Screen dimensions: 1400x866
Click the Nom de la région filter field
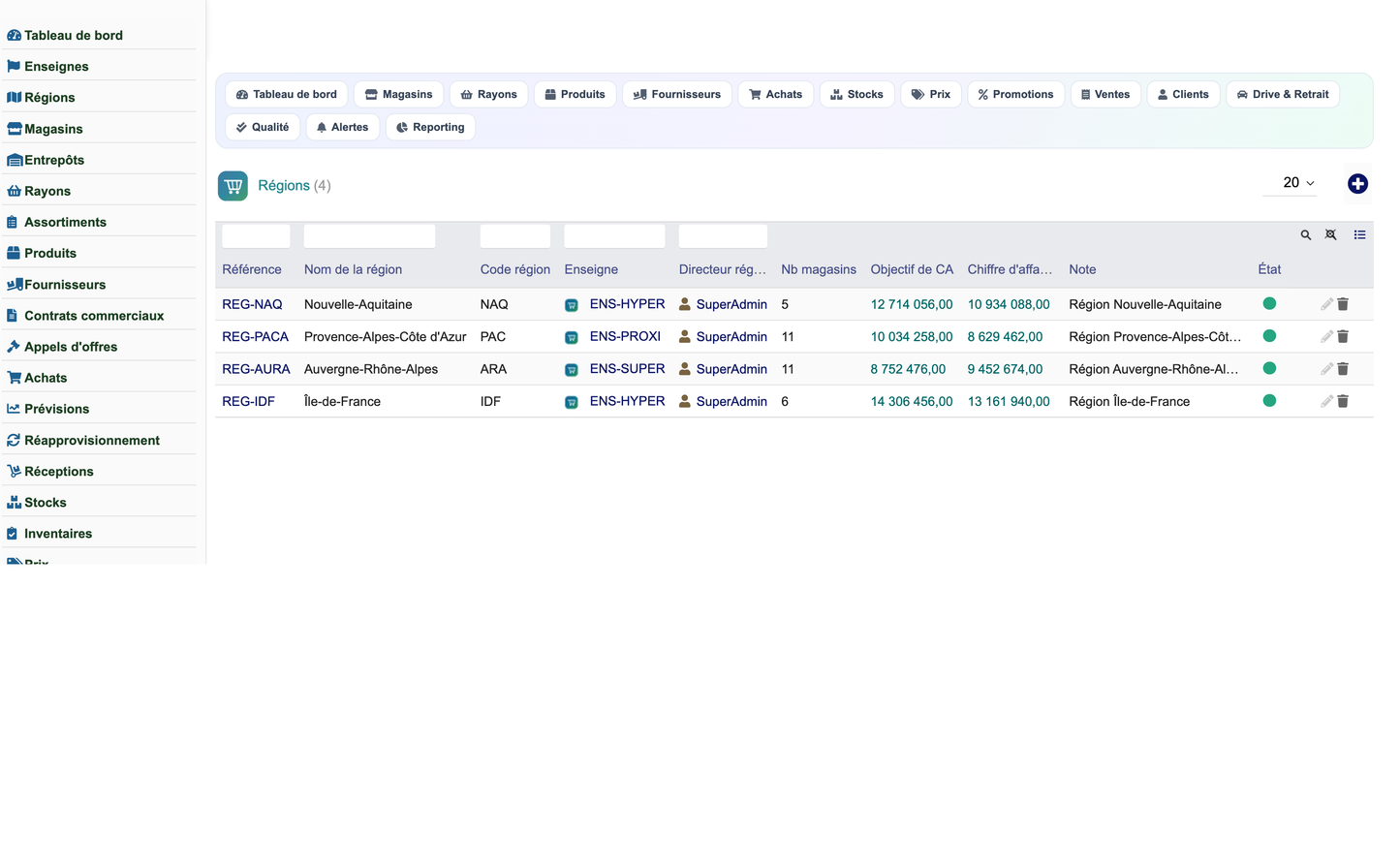(369, 236)
